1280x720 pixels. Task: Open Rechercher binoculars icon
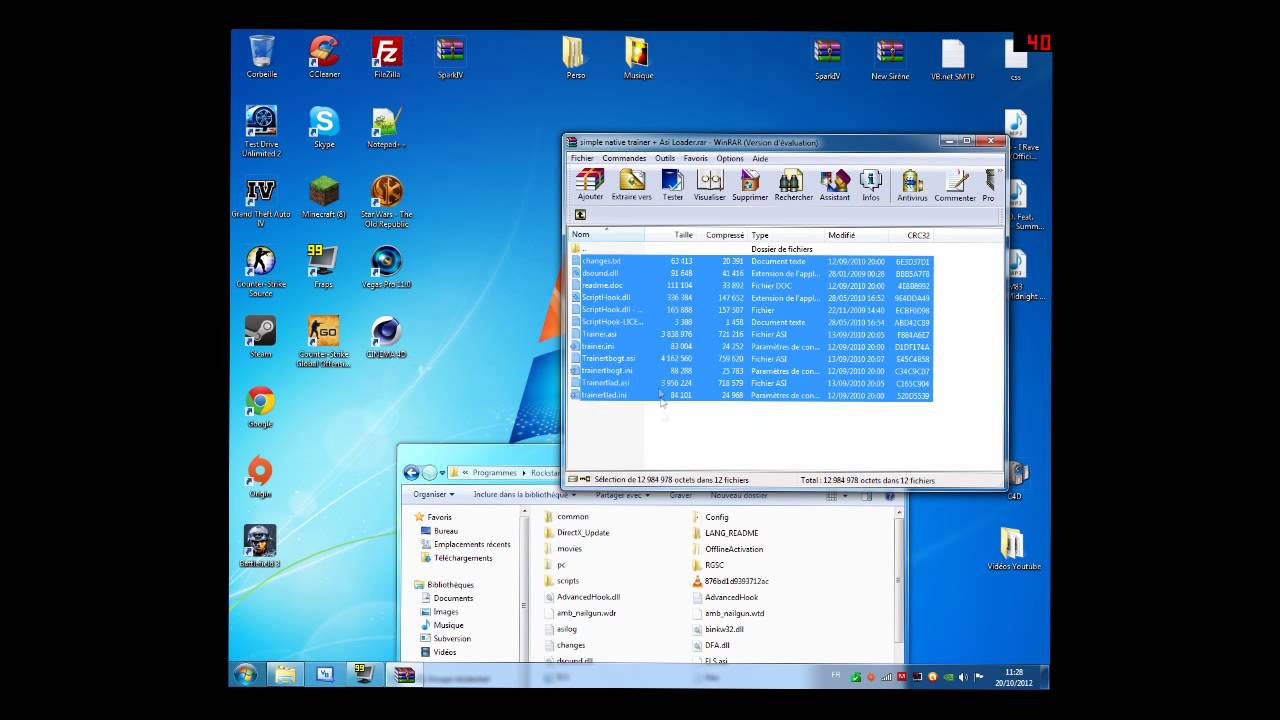pyautogui.click(x=793, y=185)
